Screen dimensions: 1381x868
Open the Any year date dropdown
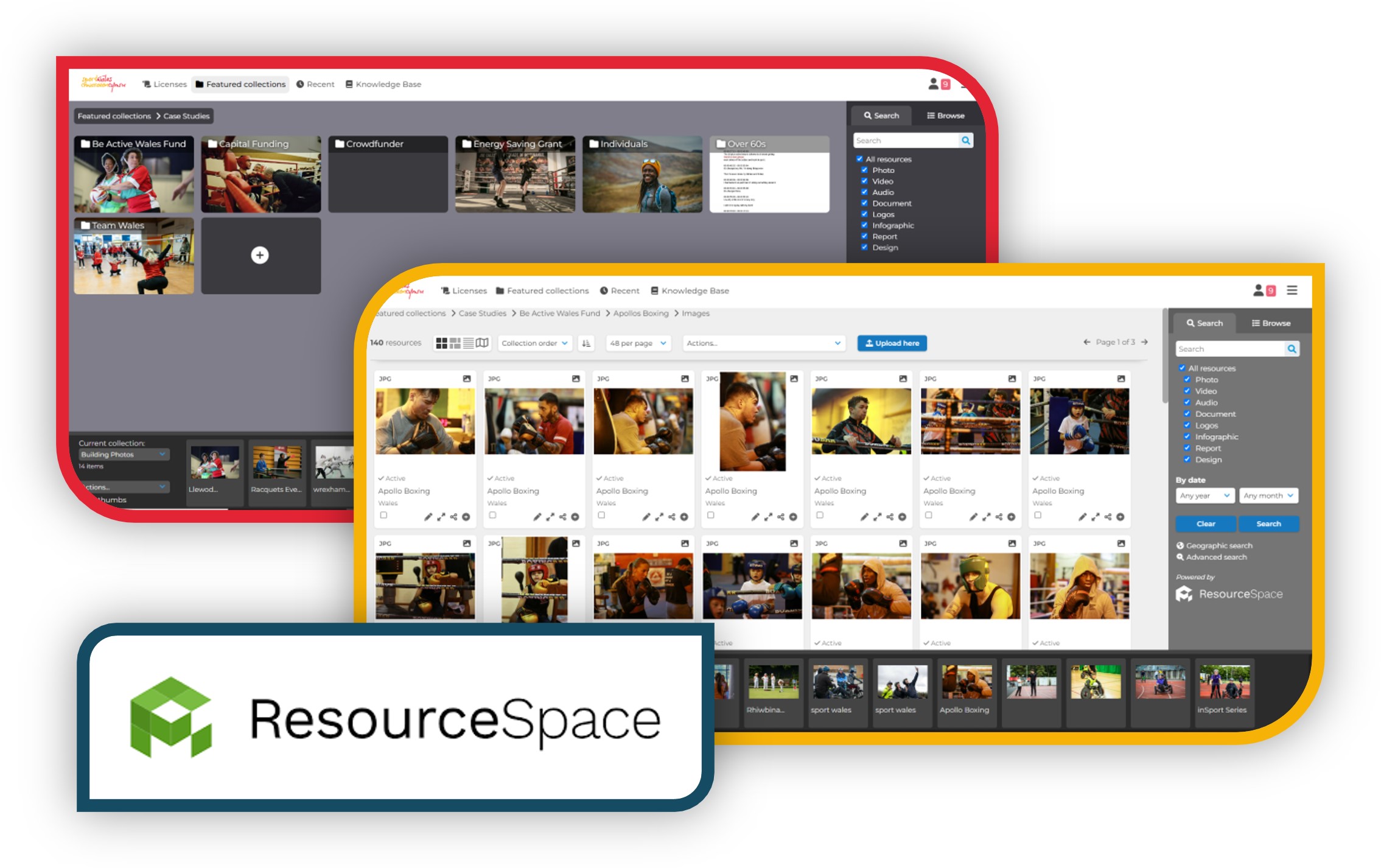point(1204,495)
